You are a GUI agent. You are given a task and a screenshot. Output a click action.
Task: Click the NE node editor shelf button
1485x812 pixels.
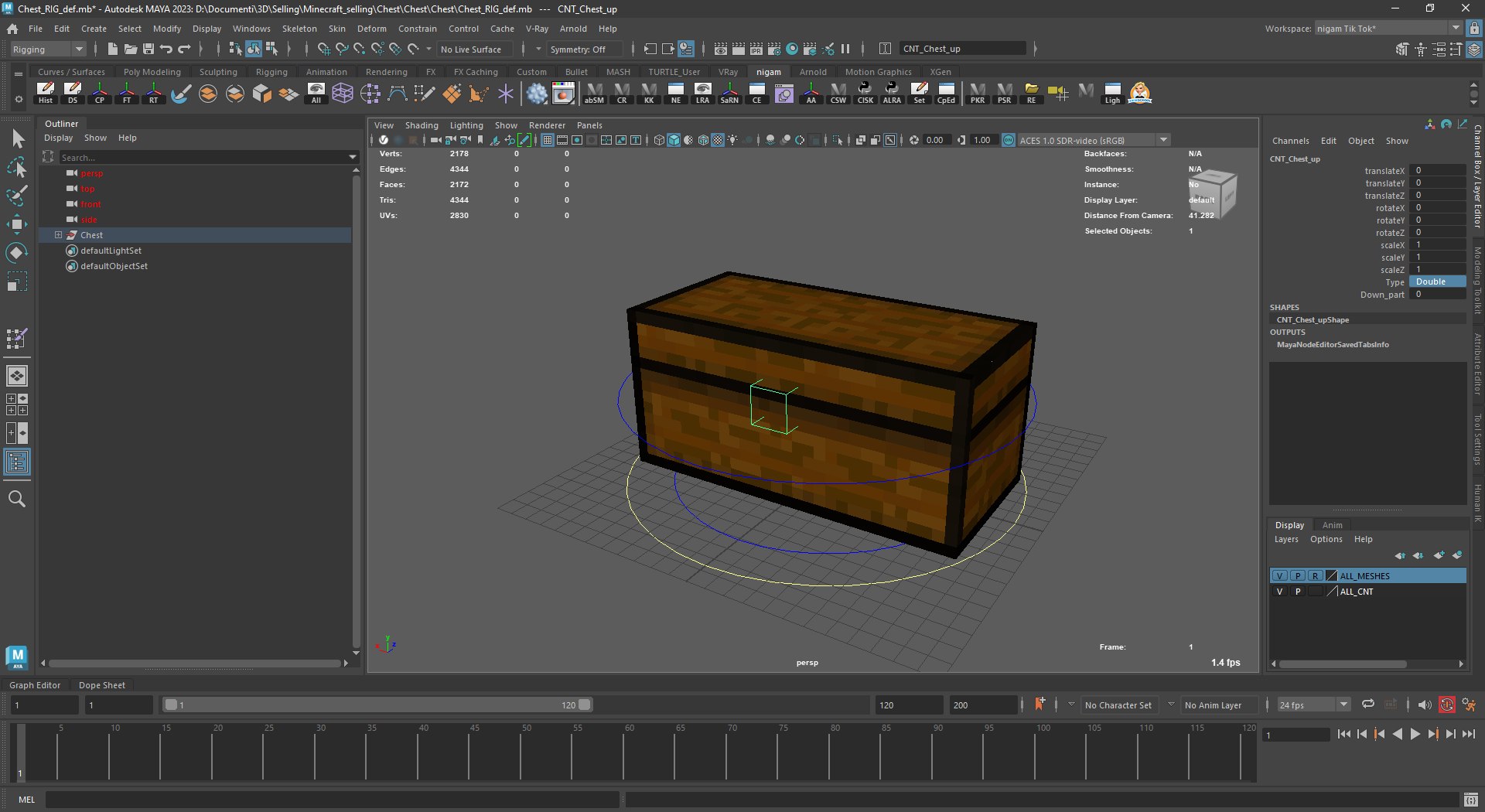tap(676, 94)
